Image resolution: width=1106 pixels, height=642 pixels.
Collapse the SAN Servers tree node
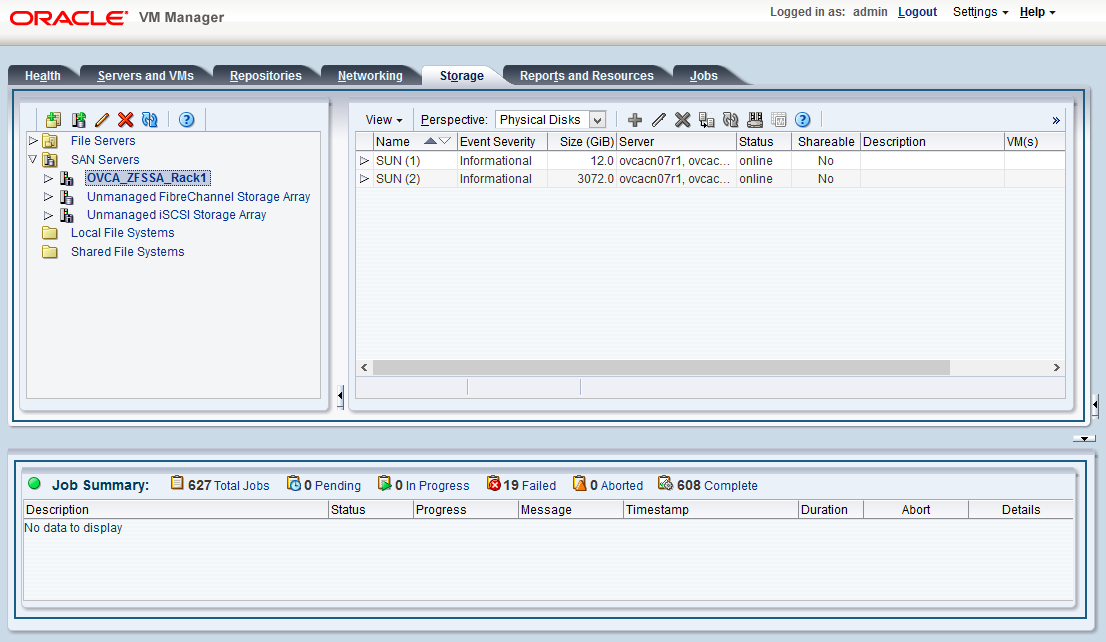(x=33, y=159)
